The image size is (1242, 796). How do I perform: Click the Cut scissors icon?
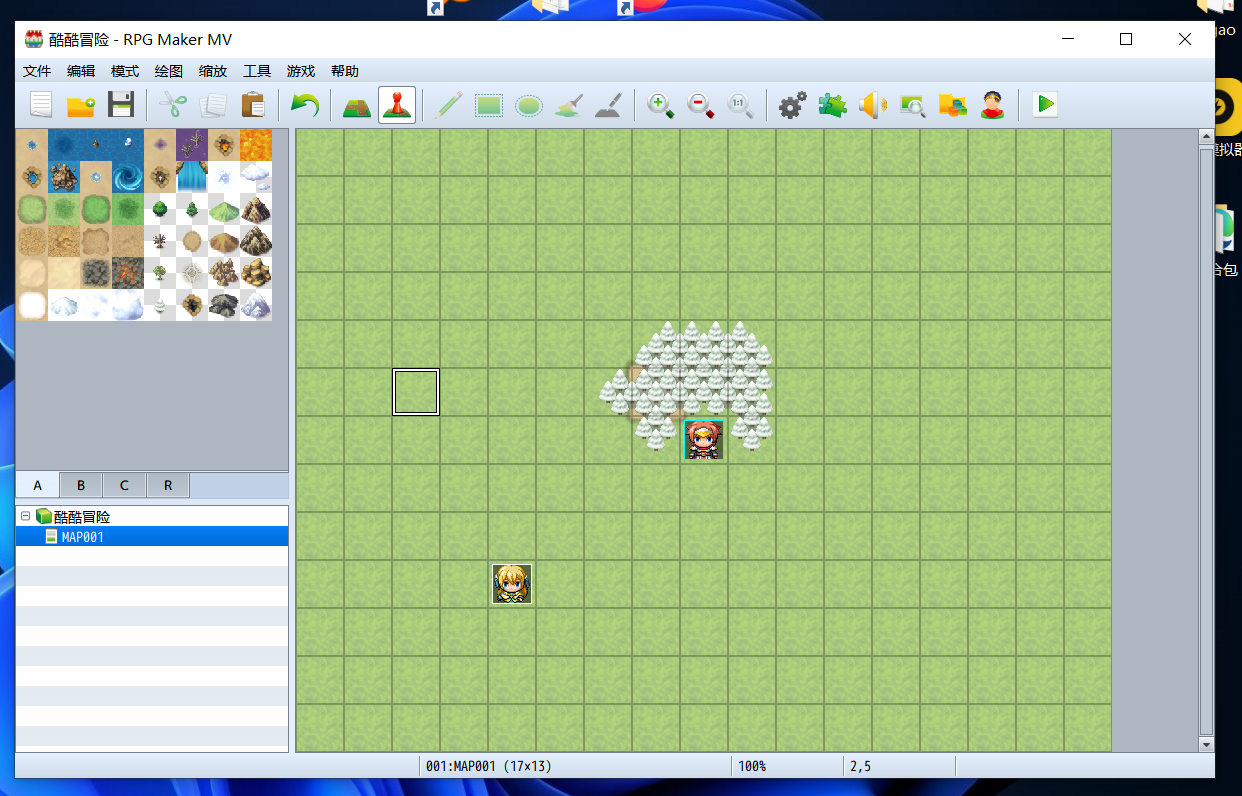click(173, 104)
